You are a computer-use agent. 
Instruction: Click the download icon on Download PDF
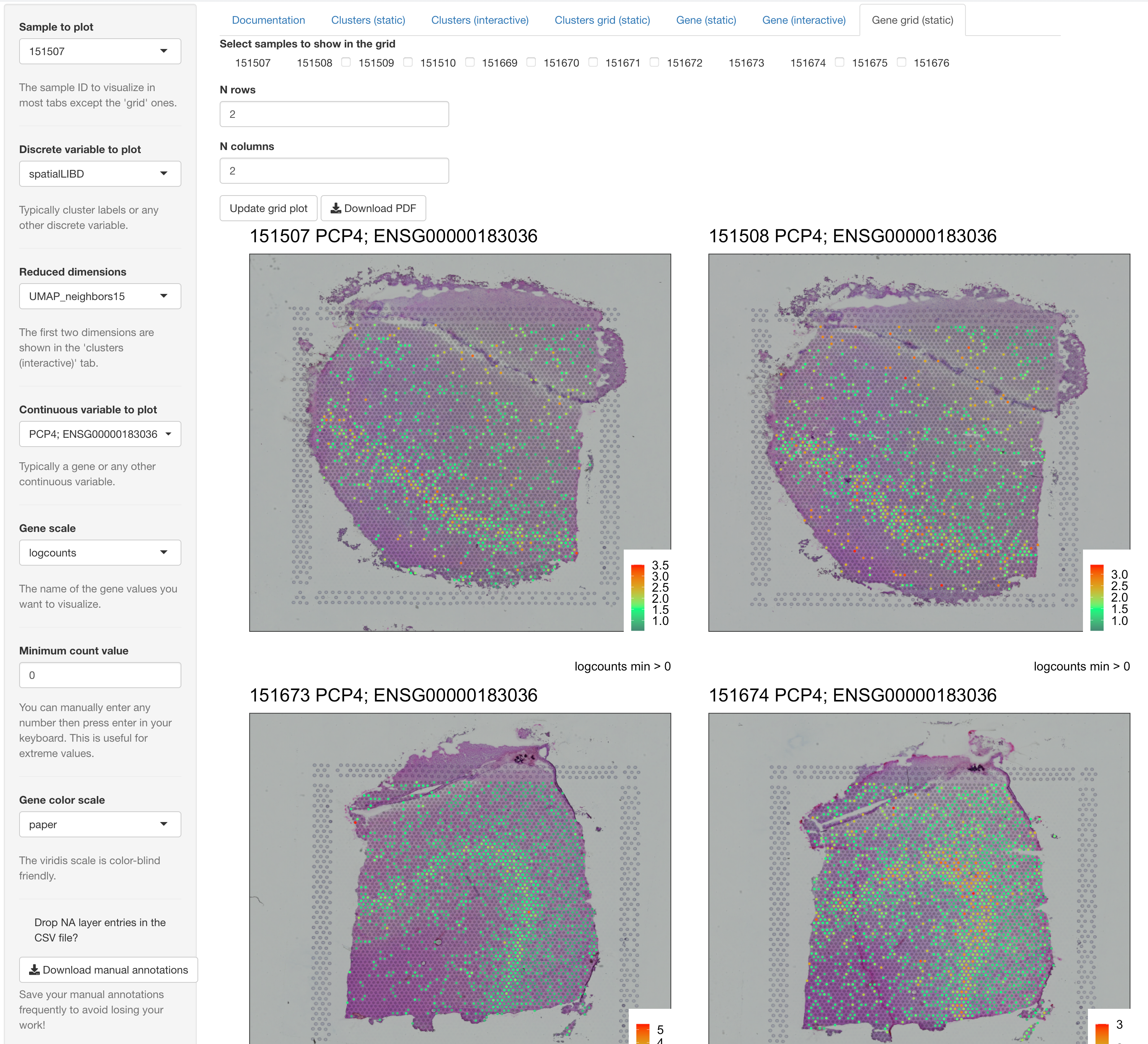[x=336, y=209]
